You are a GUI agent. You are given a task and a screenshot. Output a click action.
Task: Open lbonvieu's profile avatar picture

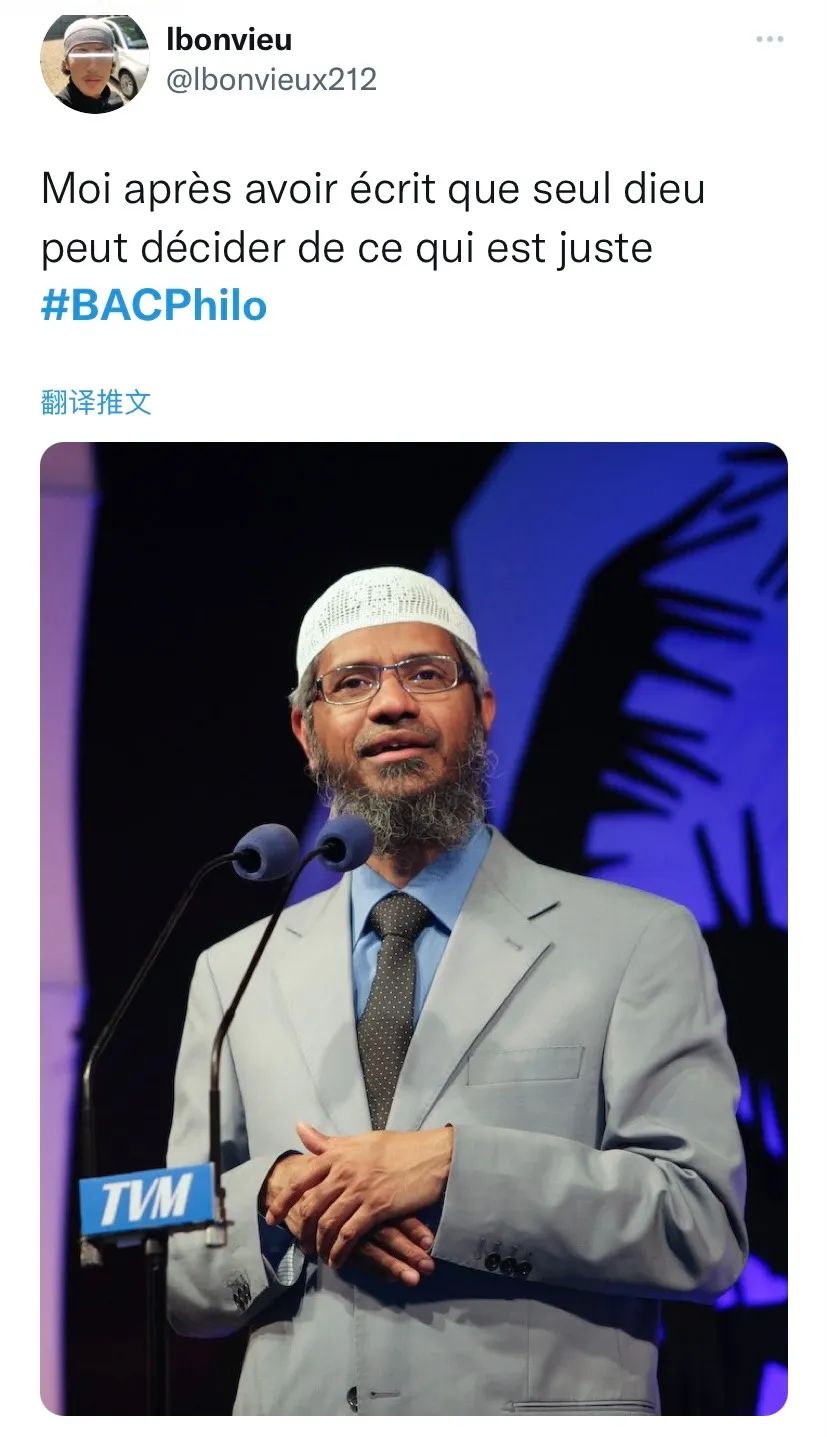pyautogui.click(x=95, y=61)
